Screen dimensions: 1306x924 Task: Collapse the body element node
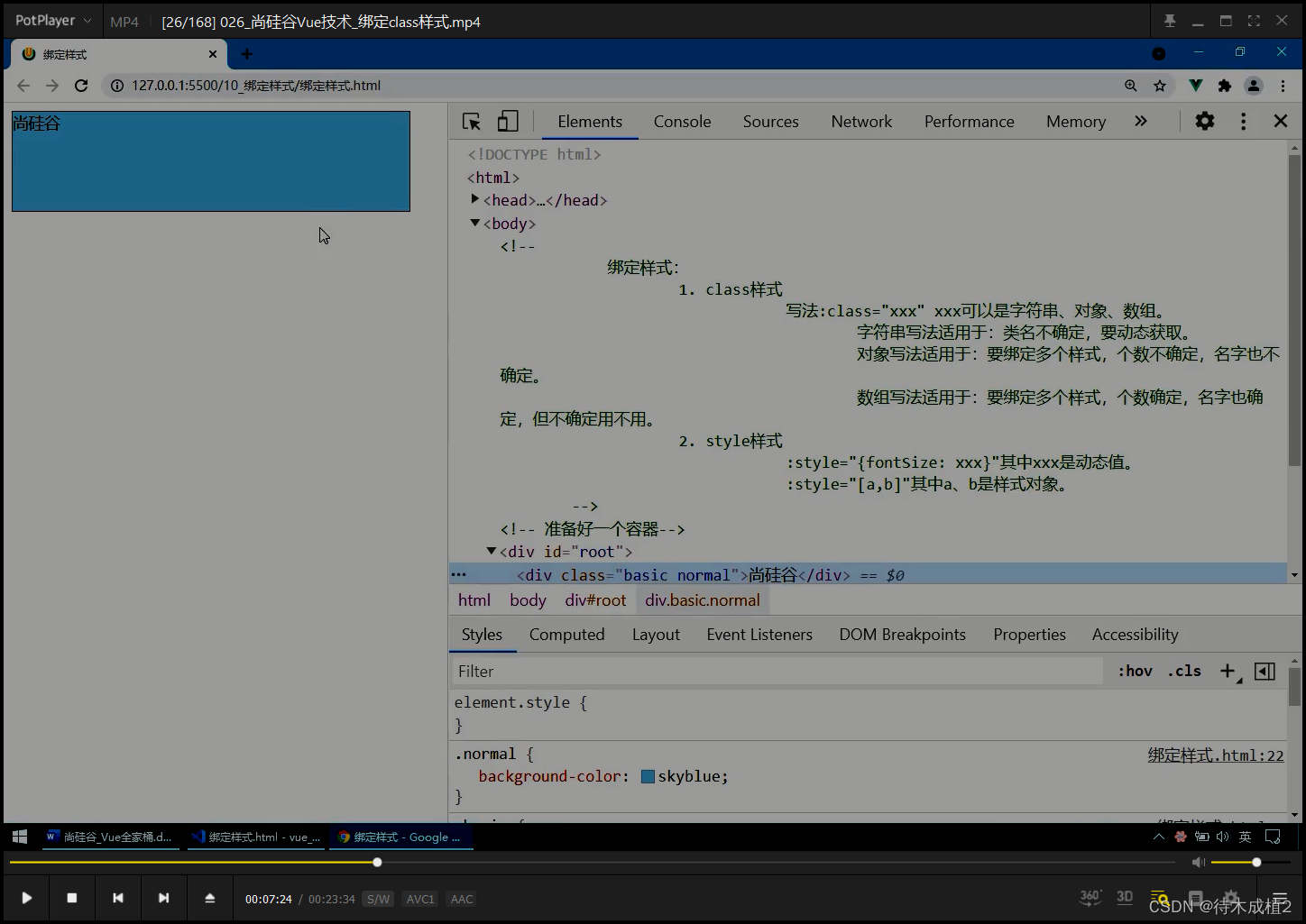click(475, 223)
